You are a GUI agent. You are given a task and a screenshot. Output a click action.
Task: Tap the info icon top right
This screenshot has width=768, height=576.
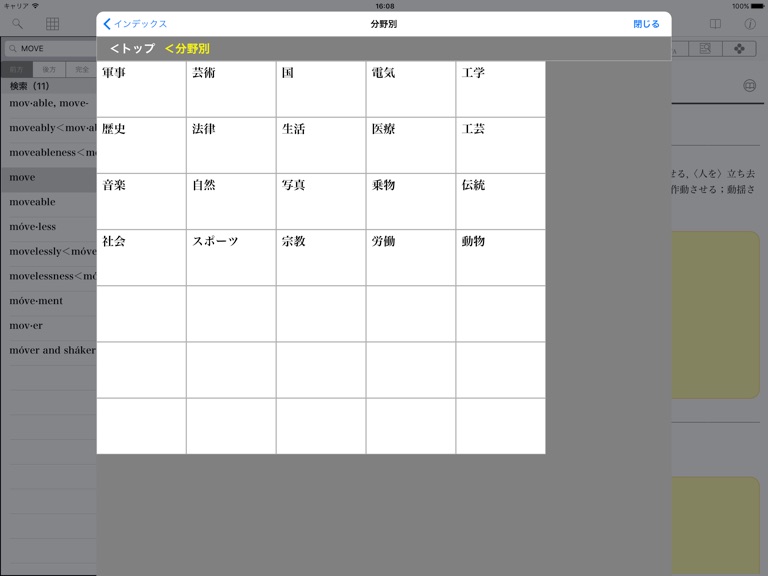tap(750, 24)
